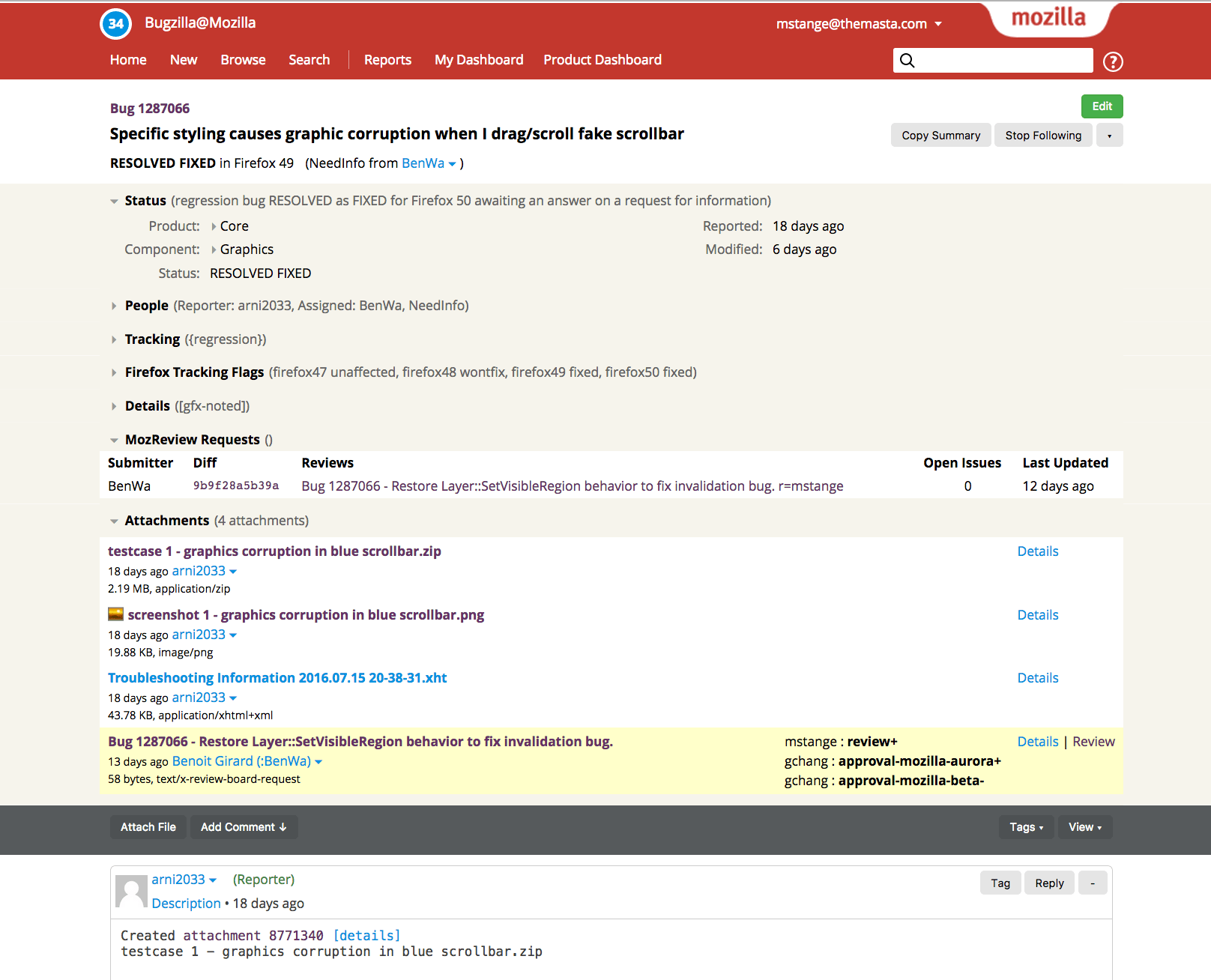Open Tags dropdown in toolbar

pyautogui.click(x=1026, y=827)
